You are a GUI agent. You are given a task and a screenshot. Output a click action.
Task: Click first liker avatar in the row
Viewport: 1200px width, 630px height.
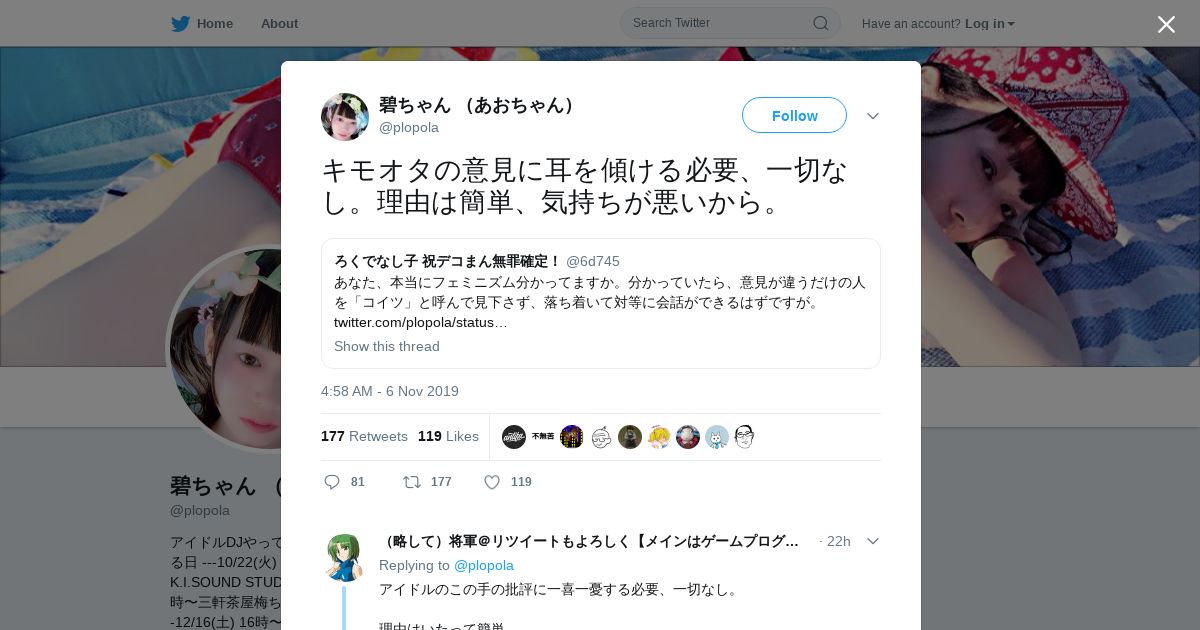pos(514,437)
